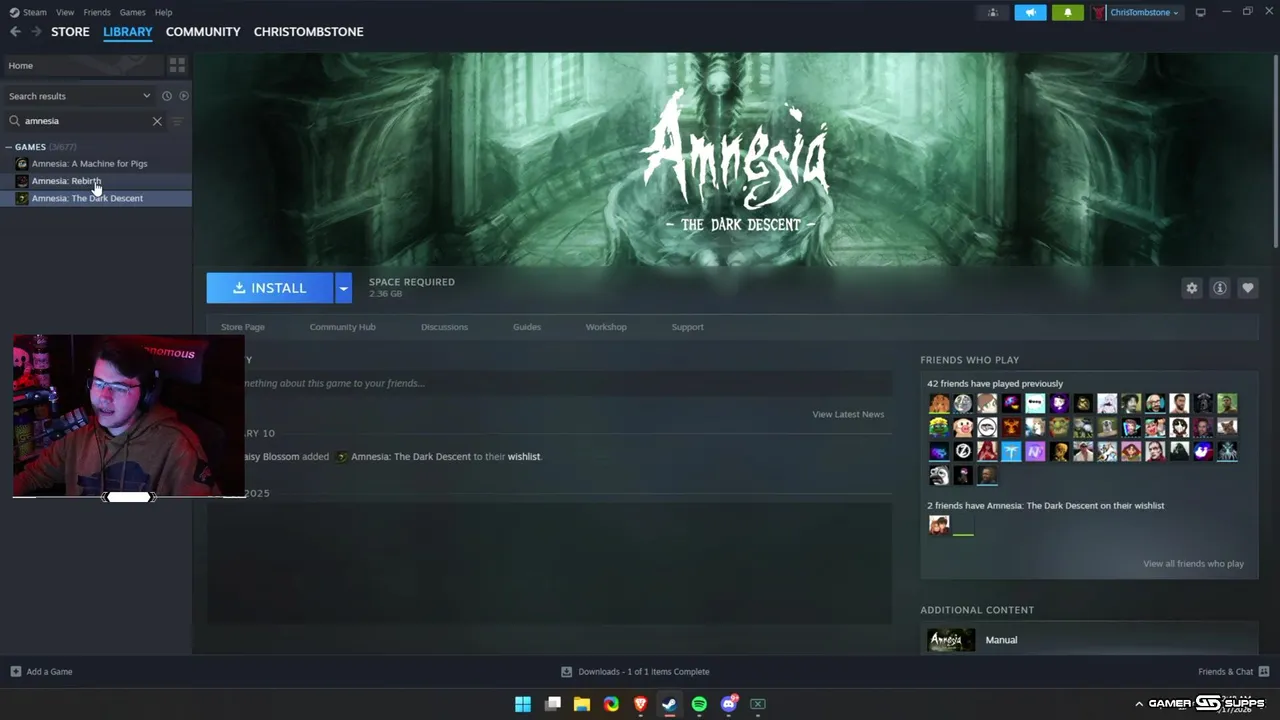Open the Friends & Chat icon
Screen dimensions: 1280x720
(1264, 671)
